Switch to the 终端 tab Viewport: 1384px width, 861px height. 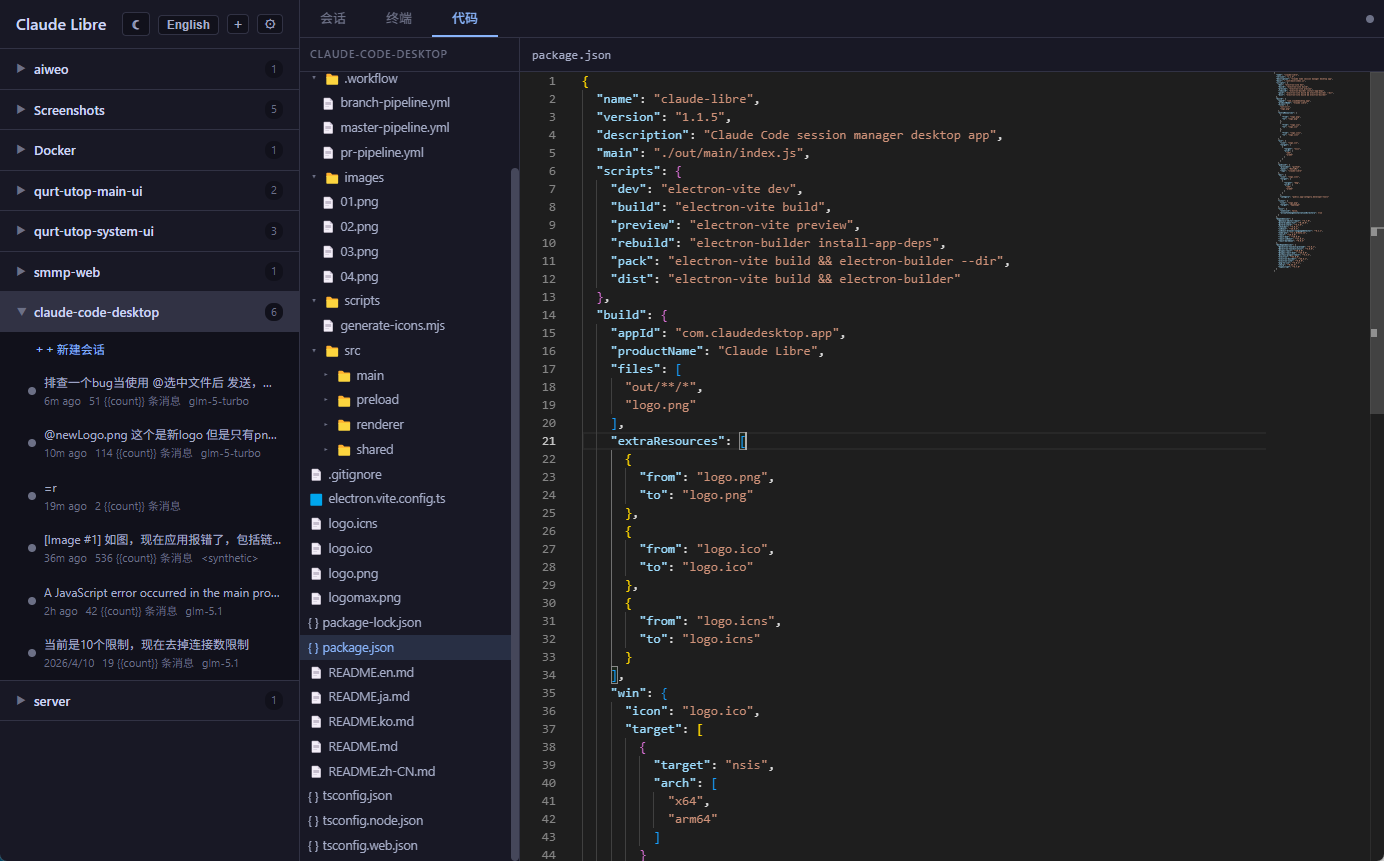tap(399, 18)
